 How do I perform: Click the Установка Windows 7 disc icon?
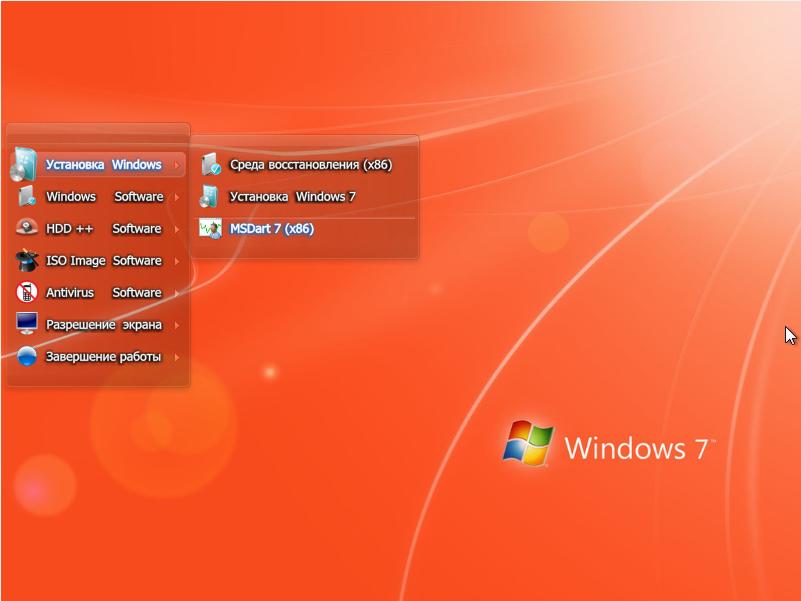click(209, 197)
